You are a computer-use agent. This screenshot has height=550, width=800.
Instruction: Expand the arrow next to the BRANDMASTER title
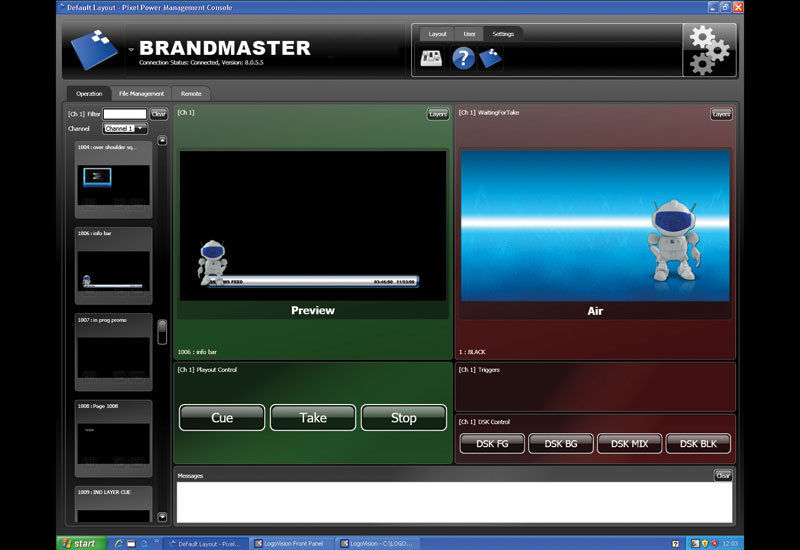click(x=131, y=49)
